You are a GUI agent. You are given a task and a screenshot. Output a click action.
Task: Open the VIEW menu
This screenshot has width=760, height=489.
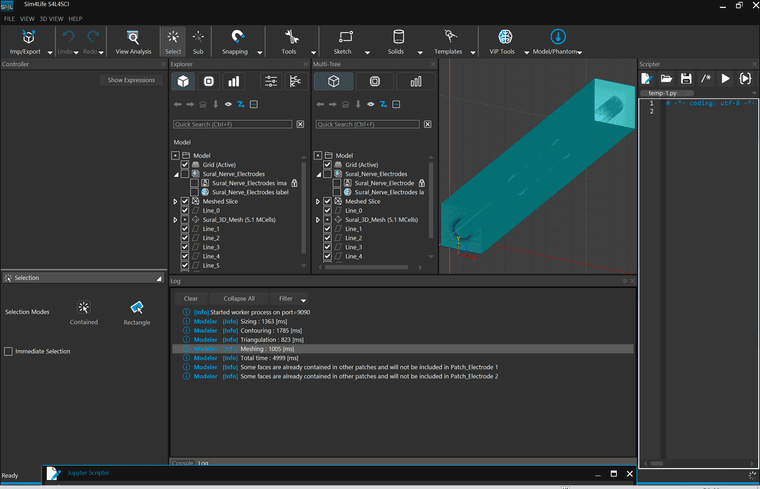tap(27, 19)
